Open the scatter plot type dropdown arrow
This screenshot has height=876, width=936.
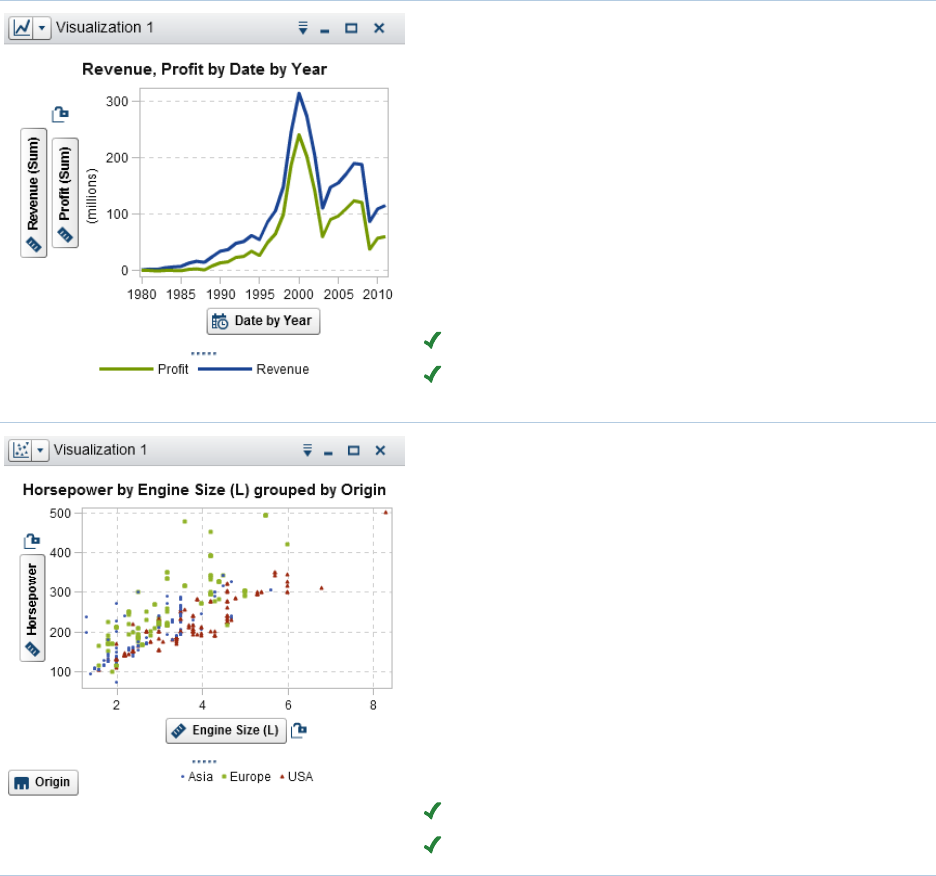(40, 450)
